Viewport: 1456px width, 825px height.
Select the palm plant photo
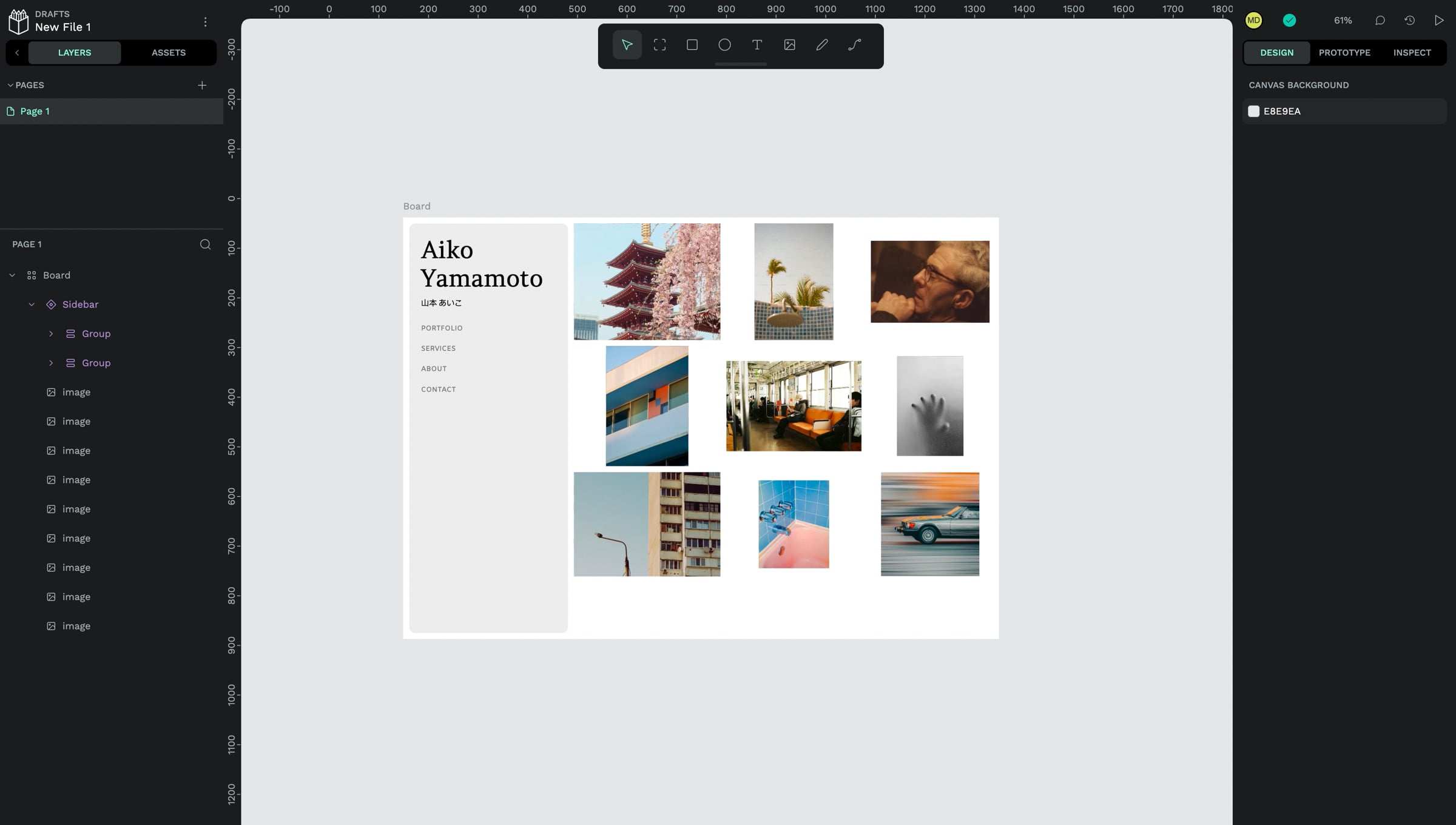tap(794, 281)
